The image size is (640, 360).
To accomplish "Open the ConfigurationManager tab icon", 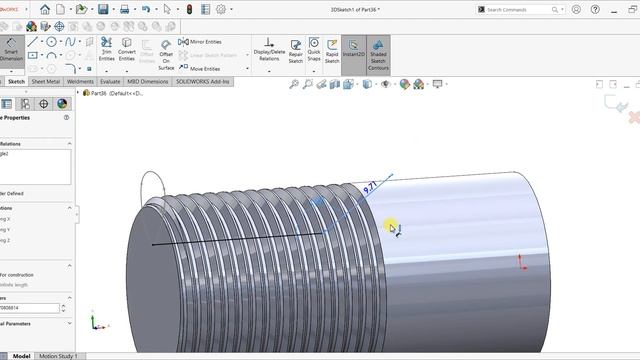I will (x=25, y=104).
